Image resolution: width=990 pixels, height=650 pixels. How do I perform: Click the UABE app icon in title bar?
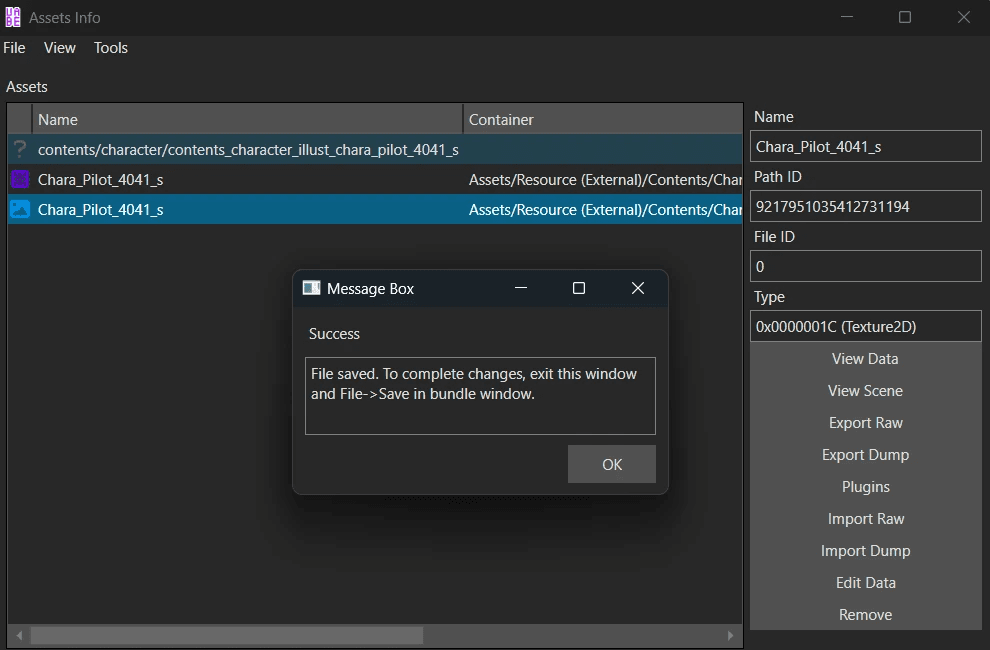click(x=13, y=17)
